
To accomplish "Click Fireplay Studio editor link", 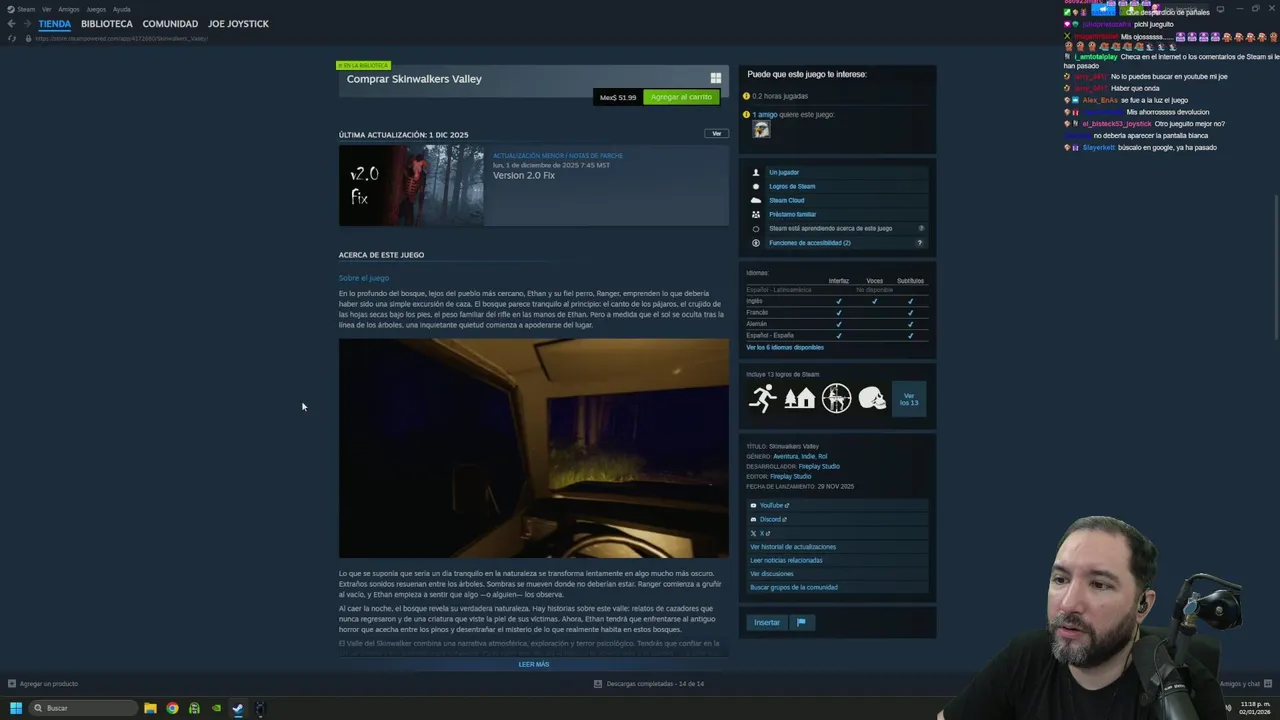I will (x=790, y=476).
